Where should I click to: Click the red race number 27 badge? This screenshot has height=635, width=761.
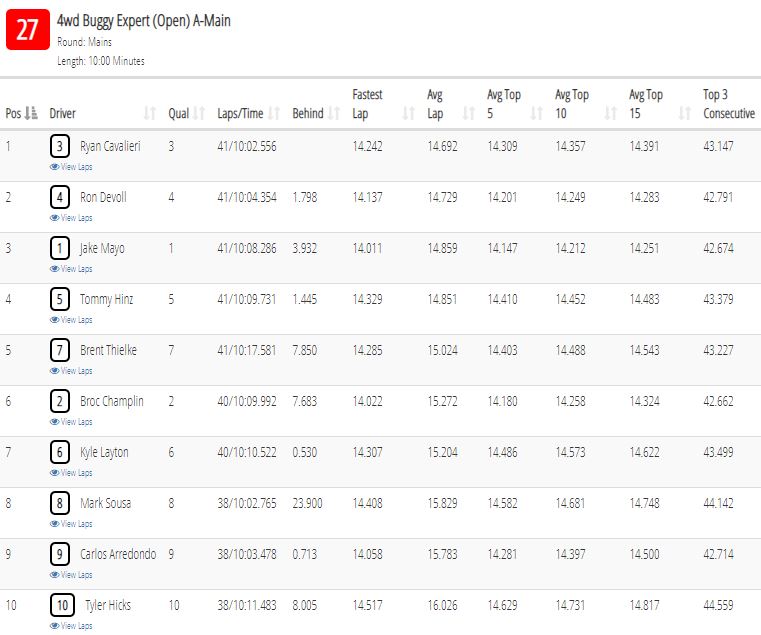click(28, 30)
